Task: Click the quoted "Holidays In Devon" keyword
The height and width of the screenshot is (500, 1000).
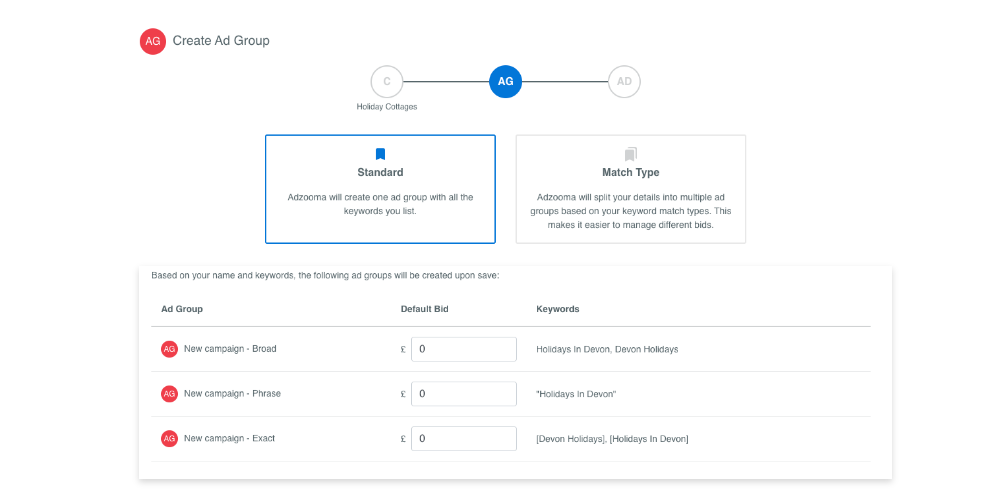Action: 576,394
